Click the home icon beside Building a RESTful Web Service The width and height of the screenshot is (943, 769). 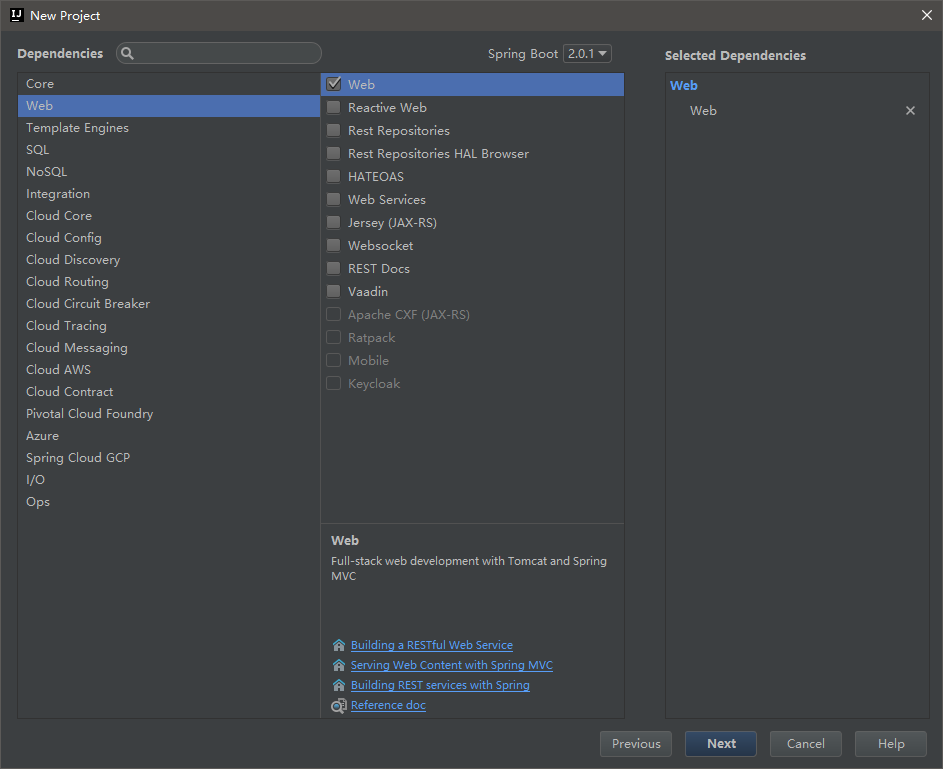click(x=339, y=646)
